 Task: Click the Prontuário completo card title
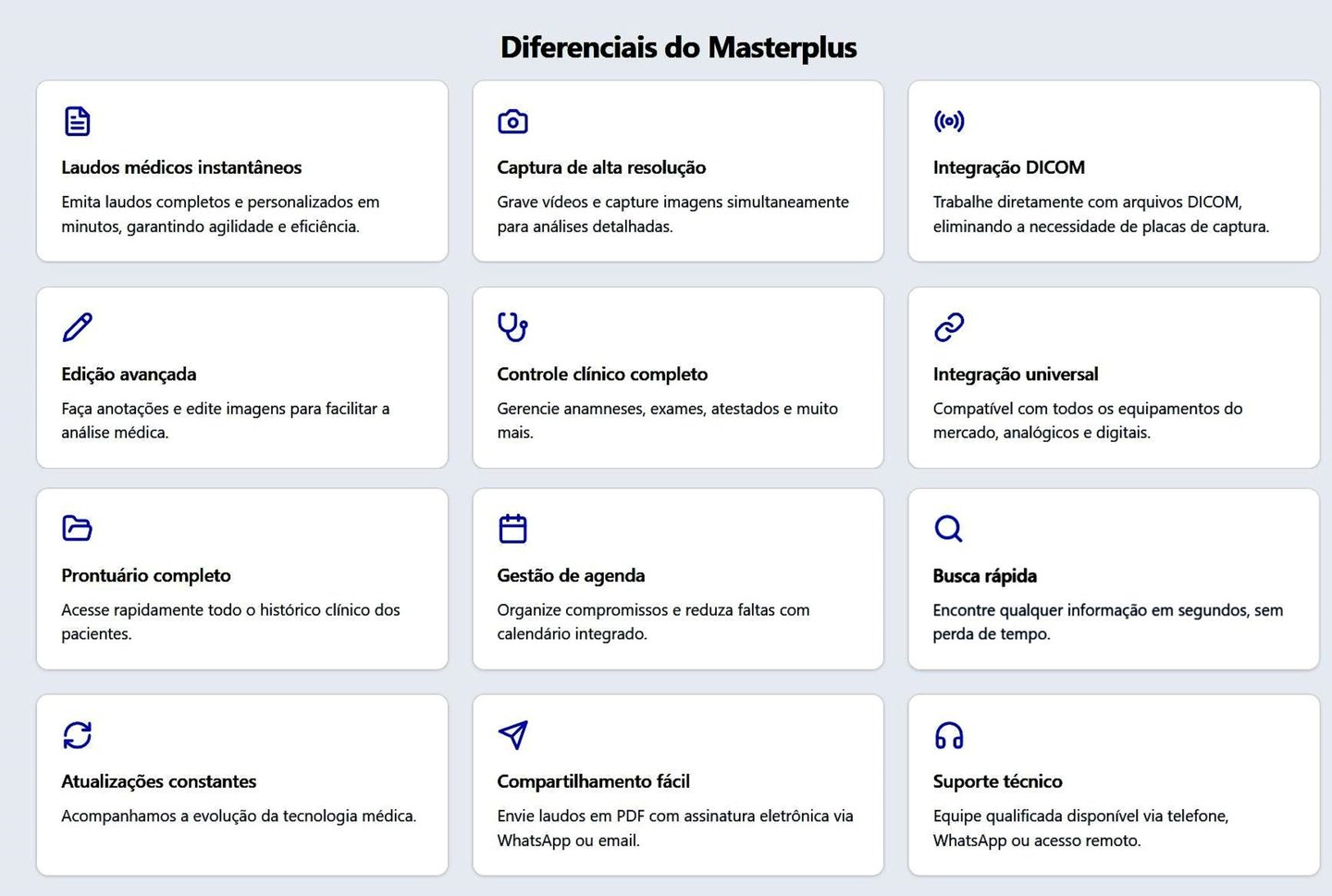pos(146,575)
